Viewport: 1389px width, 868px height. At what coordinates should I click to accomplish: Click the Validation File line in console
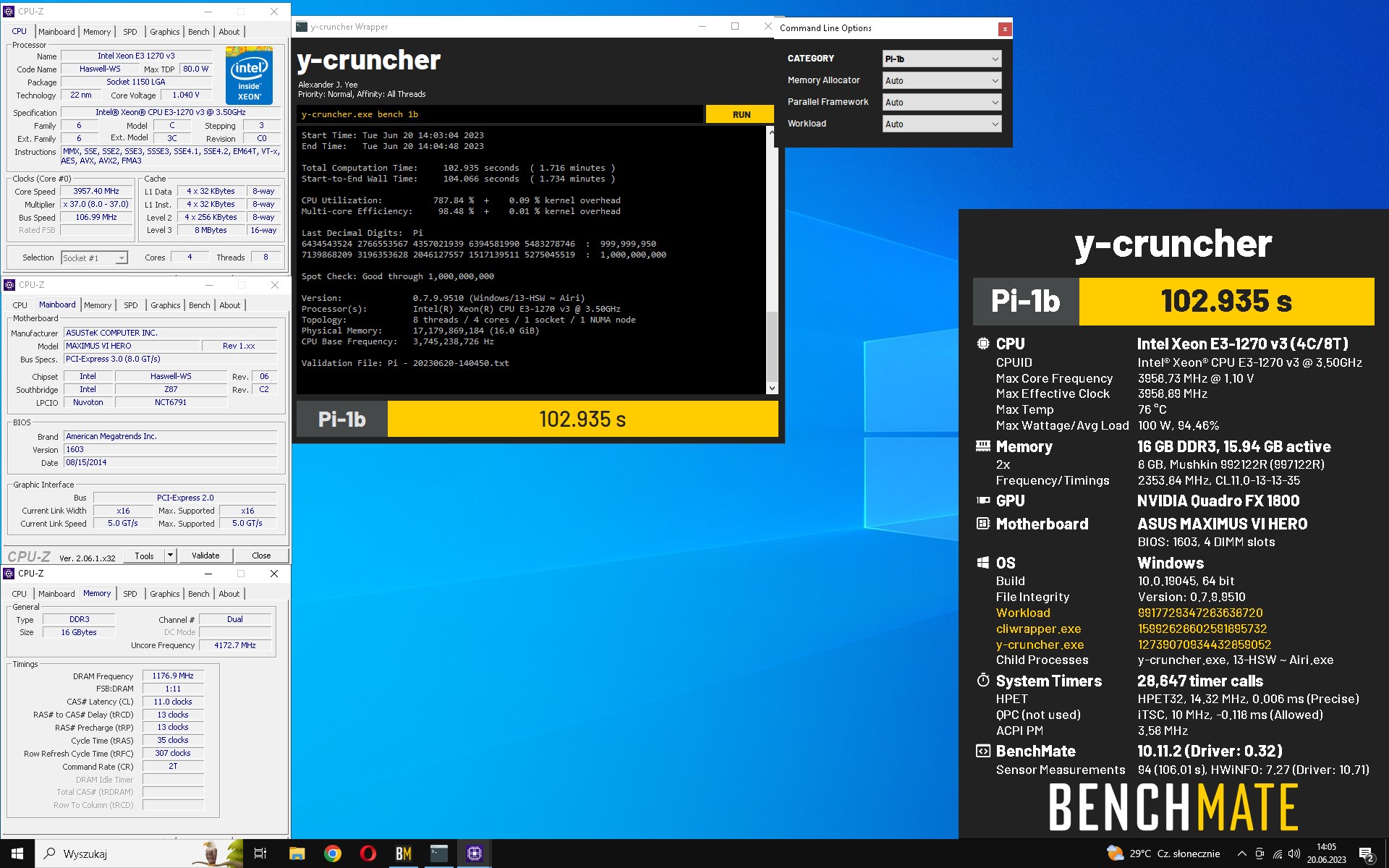click(405, 363)
